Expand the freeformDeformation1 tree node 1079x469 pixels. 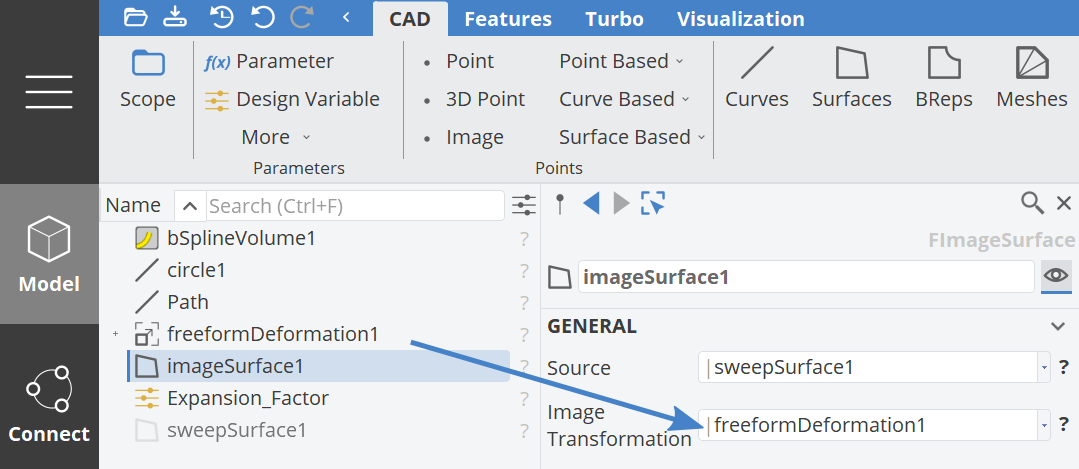(x=116, y=335)
